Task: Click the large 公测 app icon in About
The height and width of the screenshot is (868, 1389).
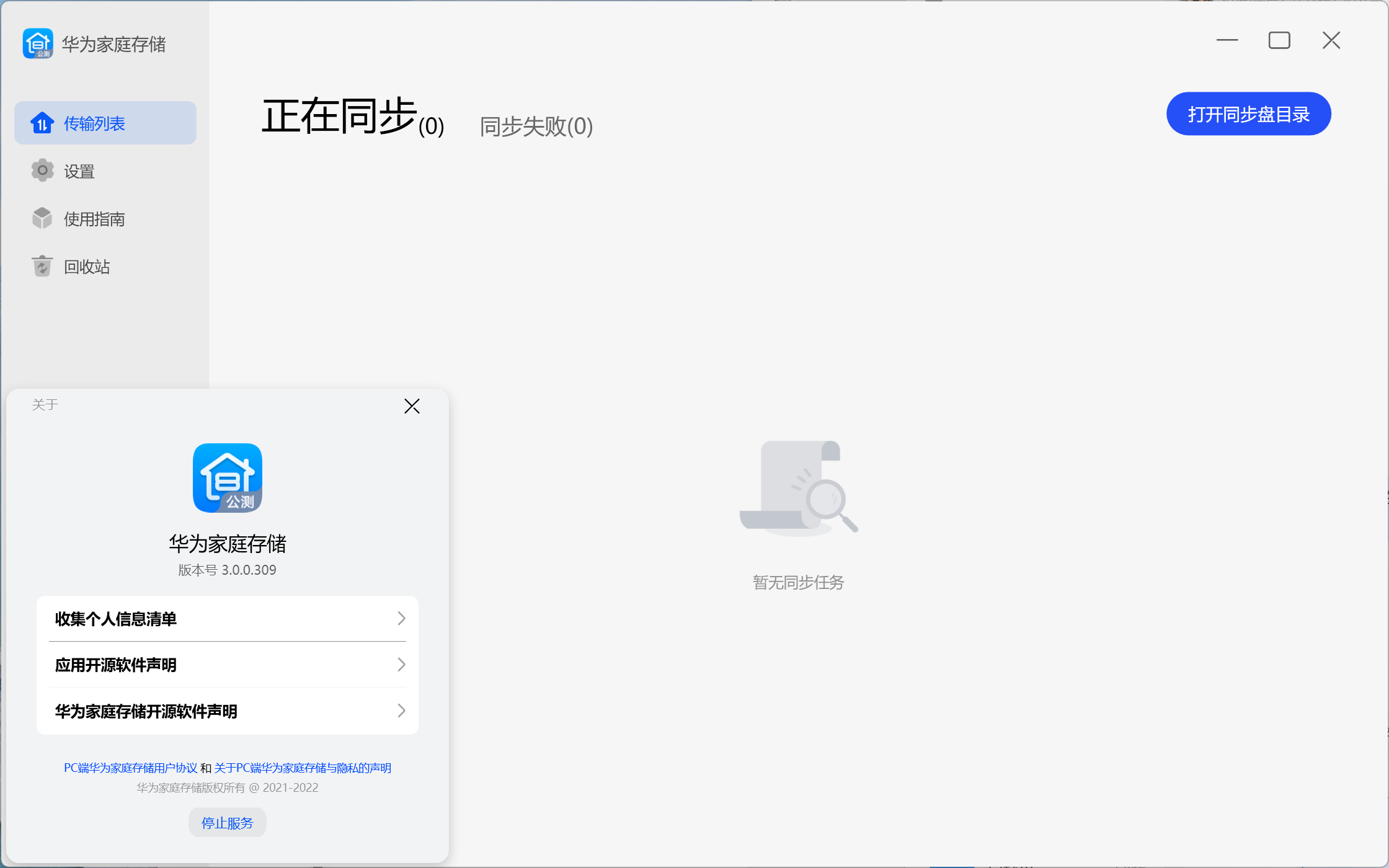Action: tap(228, 478)
